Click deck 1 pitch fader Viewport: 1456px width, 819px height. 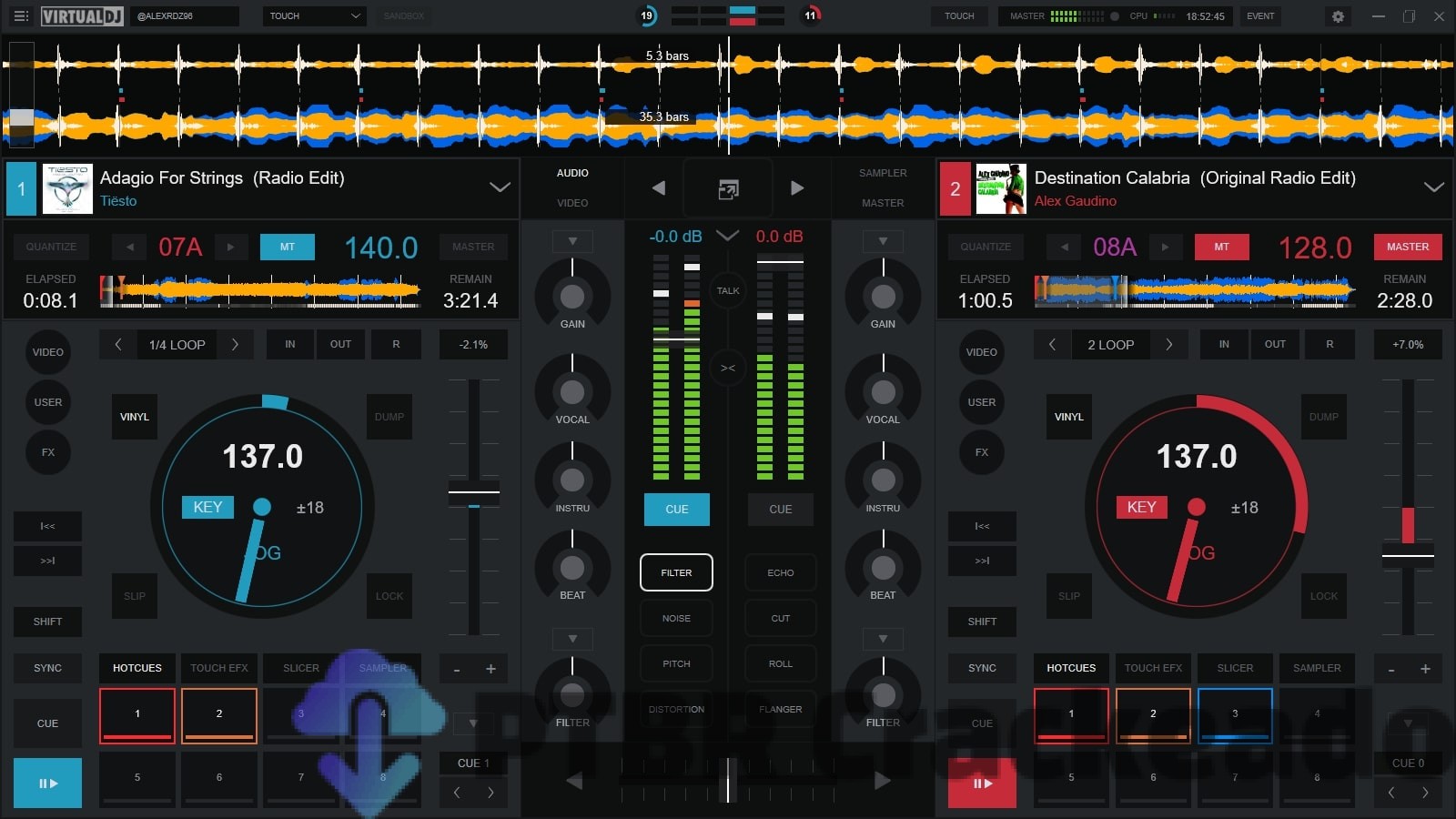474,493
